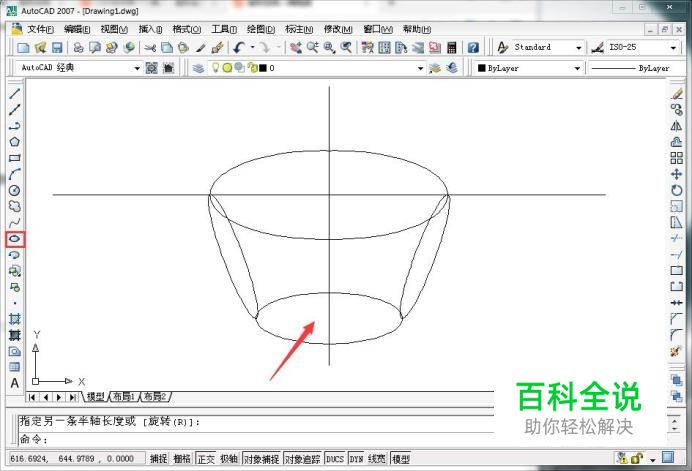692x471 pixels.
Task: Go to the last layout tab arrow
Action: click(72, 397)
